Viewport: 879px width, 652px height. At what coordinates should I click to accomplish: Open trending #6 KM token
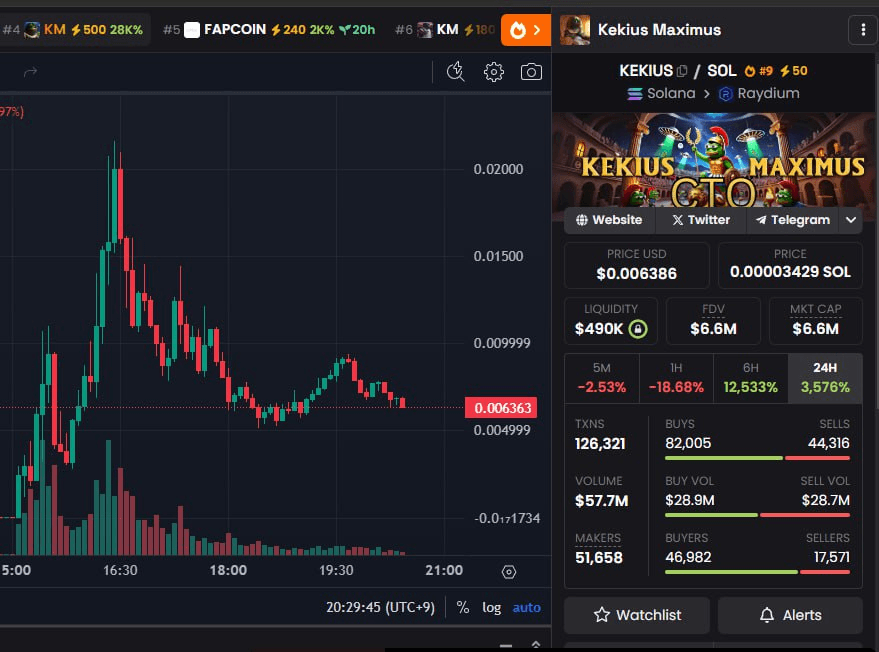(445, 30)
